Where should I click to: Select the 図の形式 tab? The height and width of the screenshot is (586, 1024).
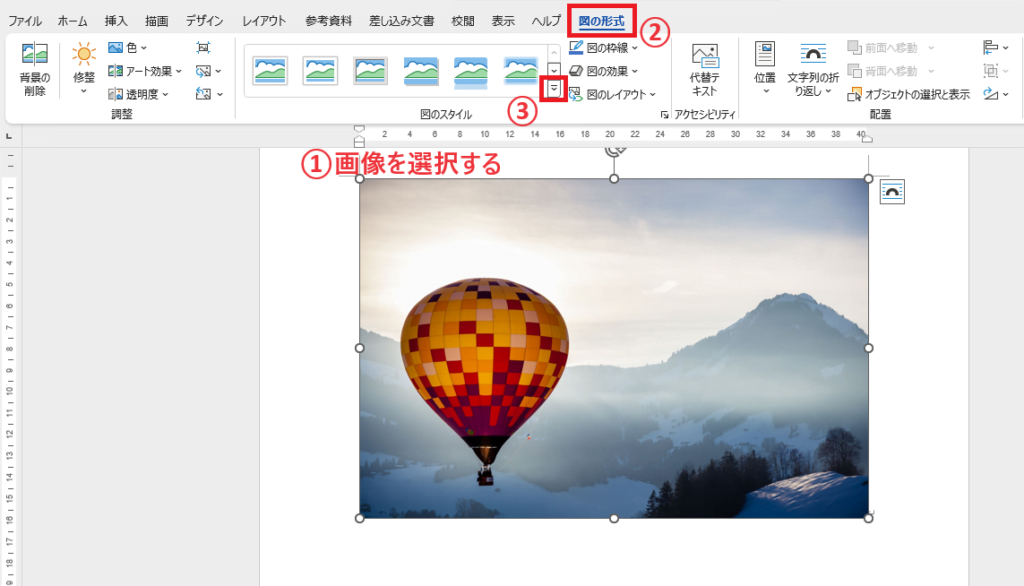(601, 21)
